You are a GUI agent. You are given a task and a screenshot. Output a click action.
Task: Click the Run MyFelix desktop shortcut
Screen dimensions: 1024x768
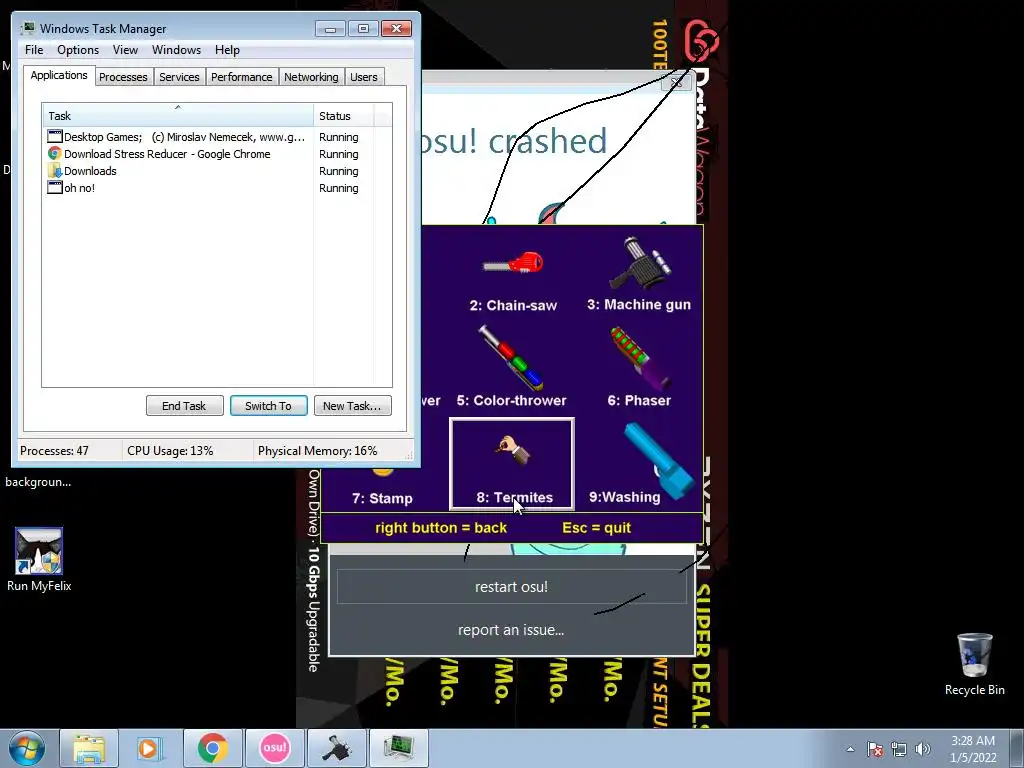coord(39,560)
